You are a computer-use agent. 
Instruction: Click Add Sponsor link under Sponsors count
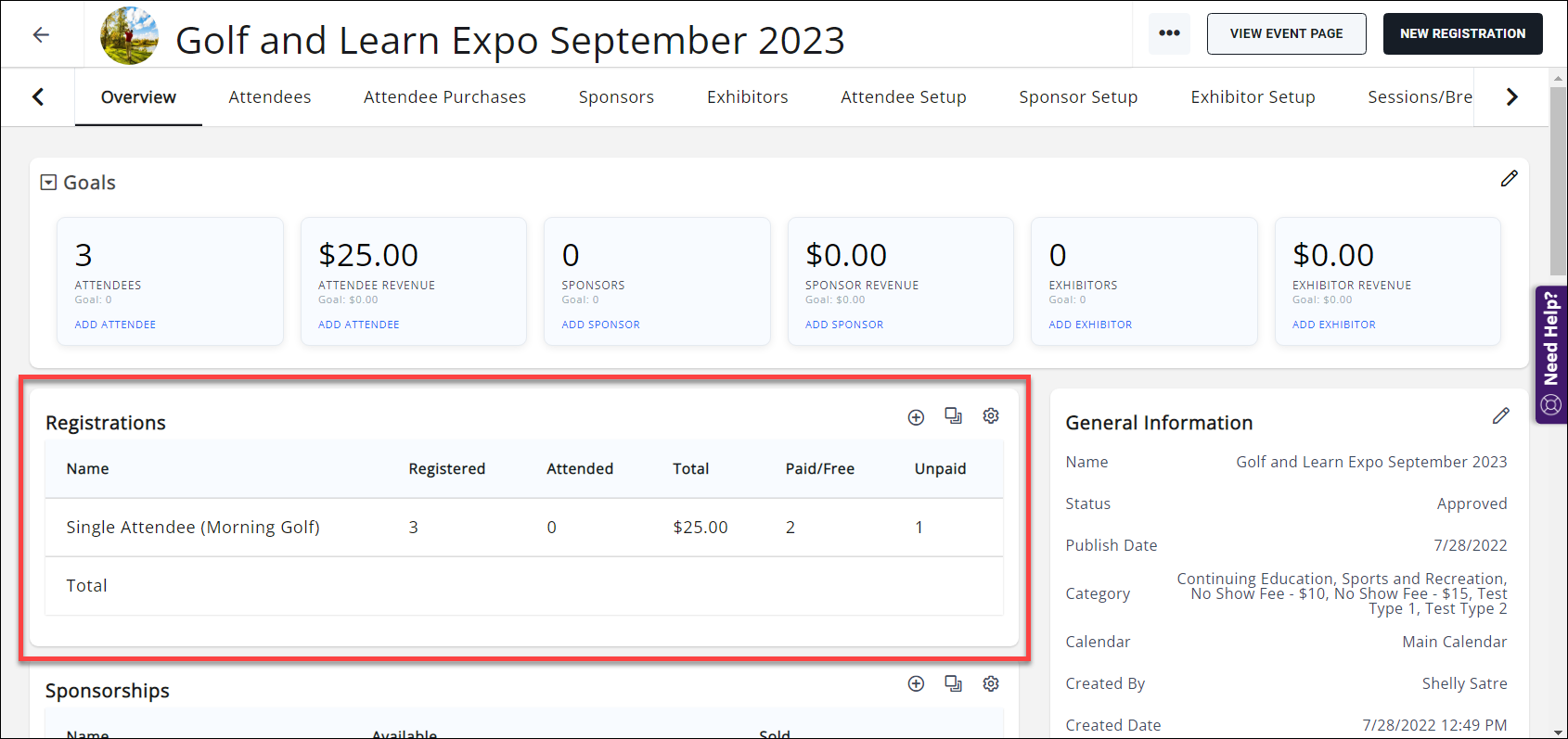[600, 325]
